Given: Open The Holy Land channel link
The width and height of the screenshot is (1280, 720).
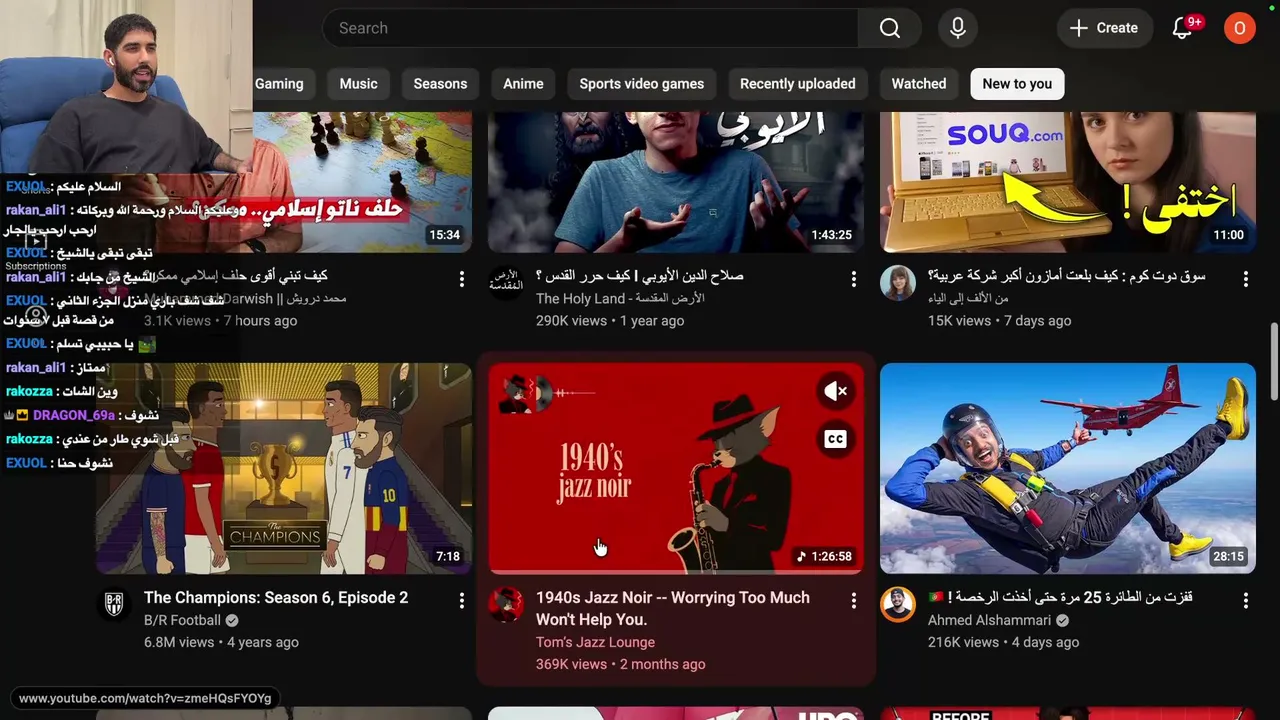Looking at the screenshot, I should tap(620, 298).
